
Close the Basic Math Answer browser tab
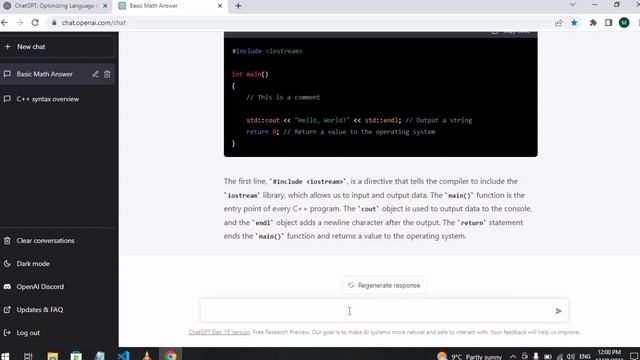click(220, 6)
